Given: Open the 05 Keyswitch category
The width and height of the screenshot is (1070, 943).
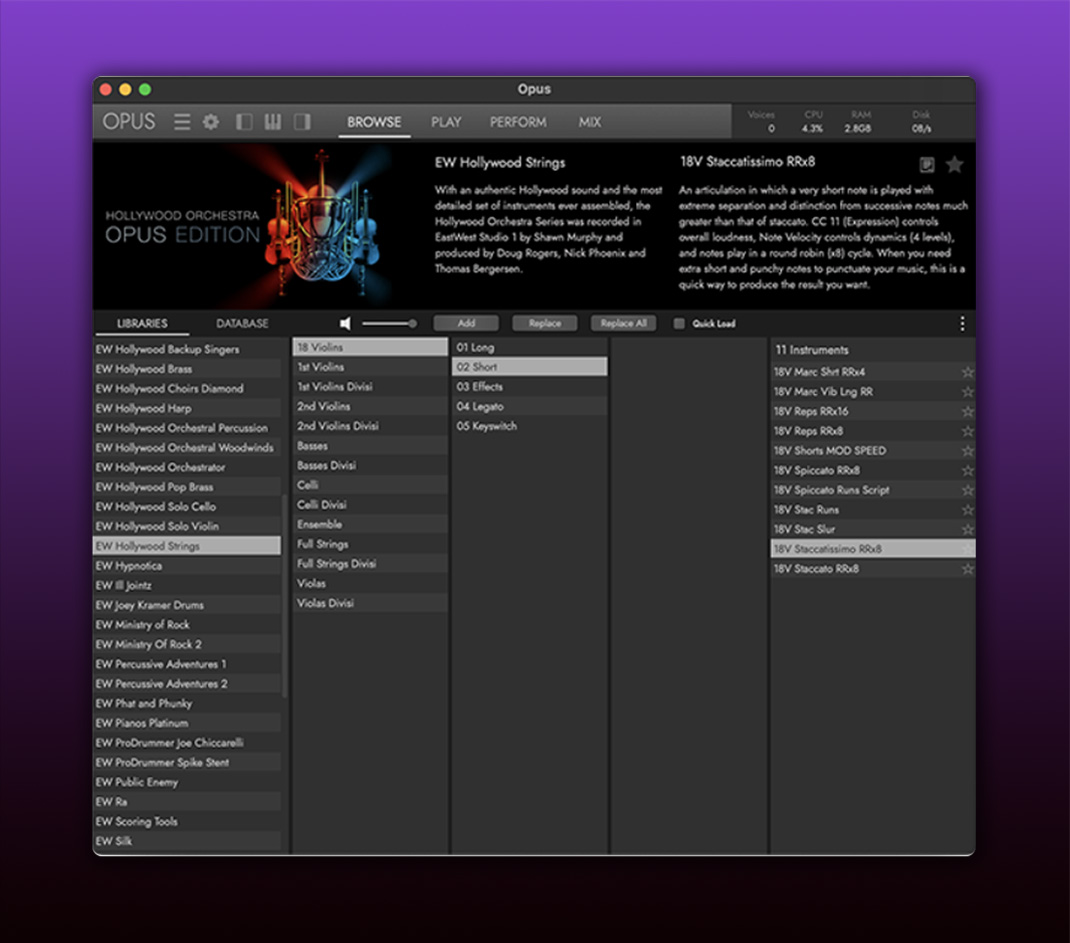Looking at the screenshot, I should [530, 426].
